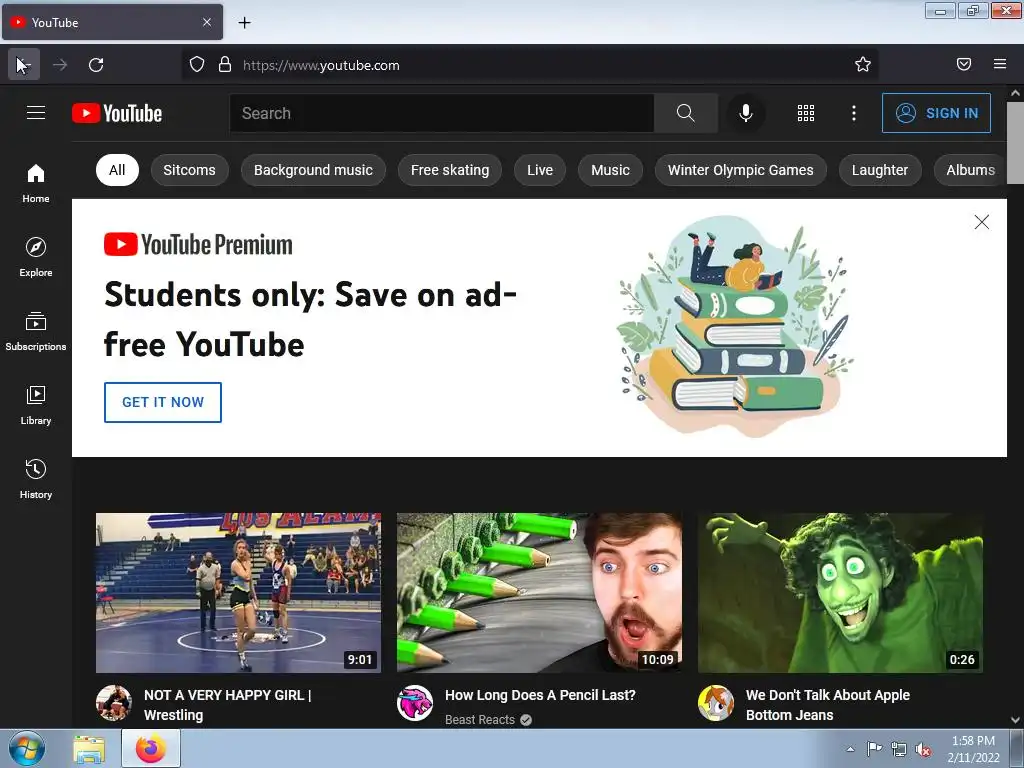The image size is (1024, 768).
Task: Show site security lock info
Action: coord(225,64)
